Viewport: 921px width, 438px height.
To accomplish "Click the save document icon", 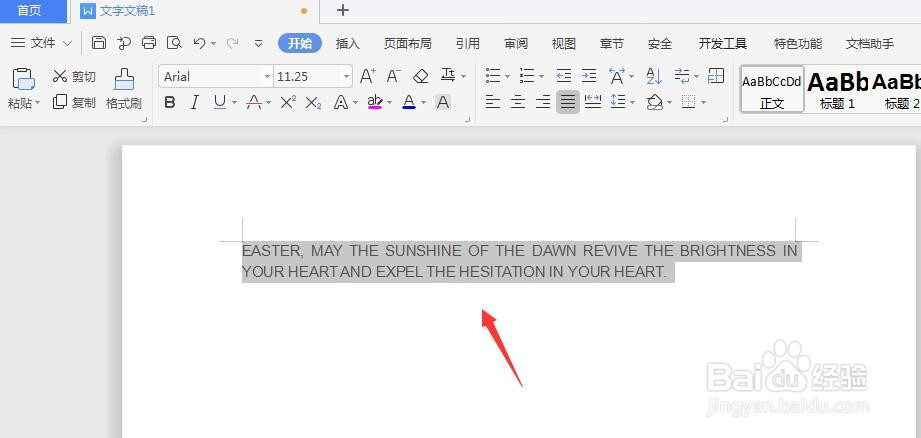I will click(99, 43).
